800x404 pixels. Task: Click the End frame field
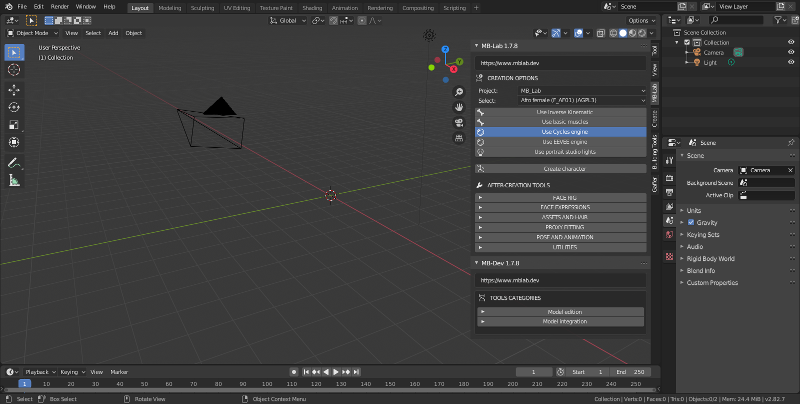pos(632,372)
